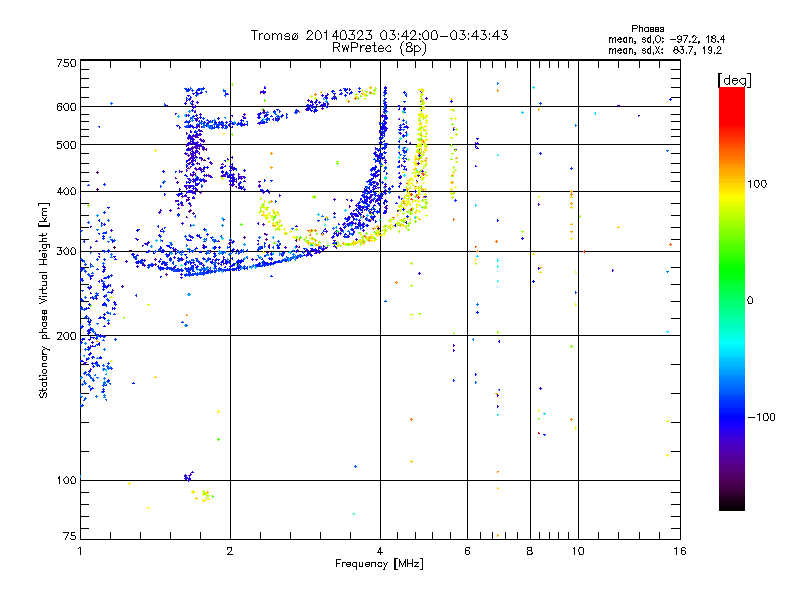Click the 'Frequency [MHz]' axis label
The height and width of the screenshot is (600, 800).
(379, 564)
